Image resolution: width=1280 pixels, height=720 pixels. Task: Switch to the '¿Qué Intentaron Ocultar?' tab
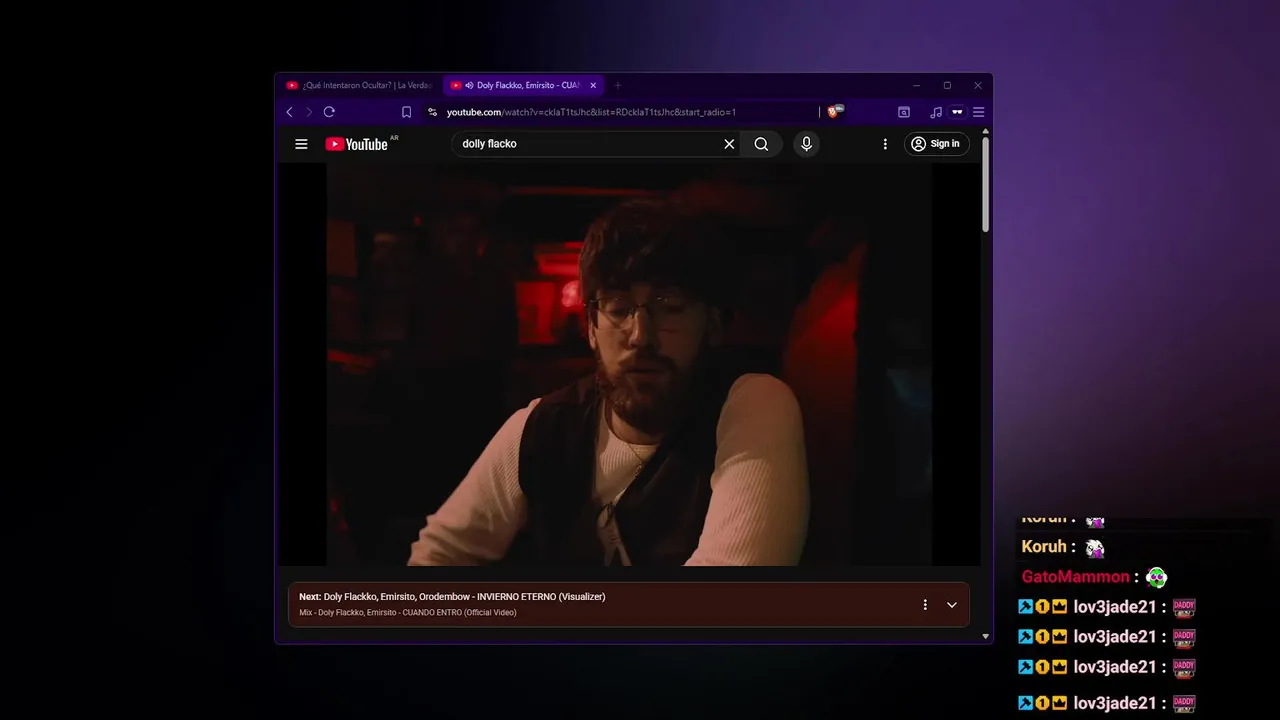point(359,85)
